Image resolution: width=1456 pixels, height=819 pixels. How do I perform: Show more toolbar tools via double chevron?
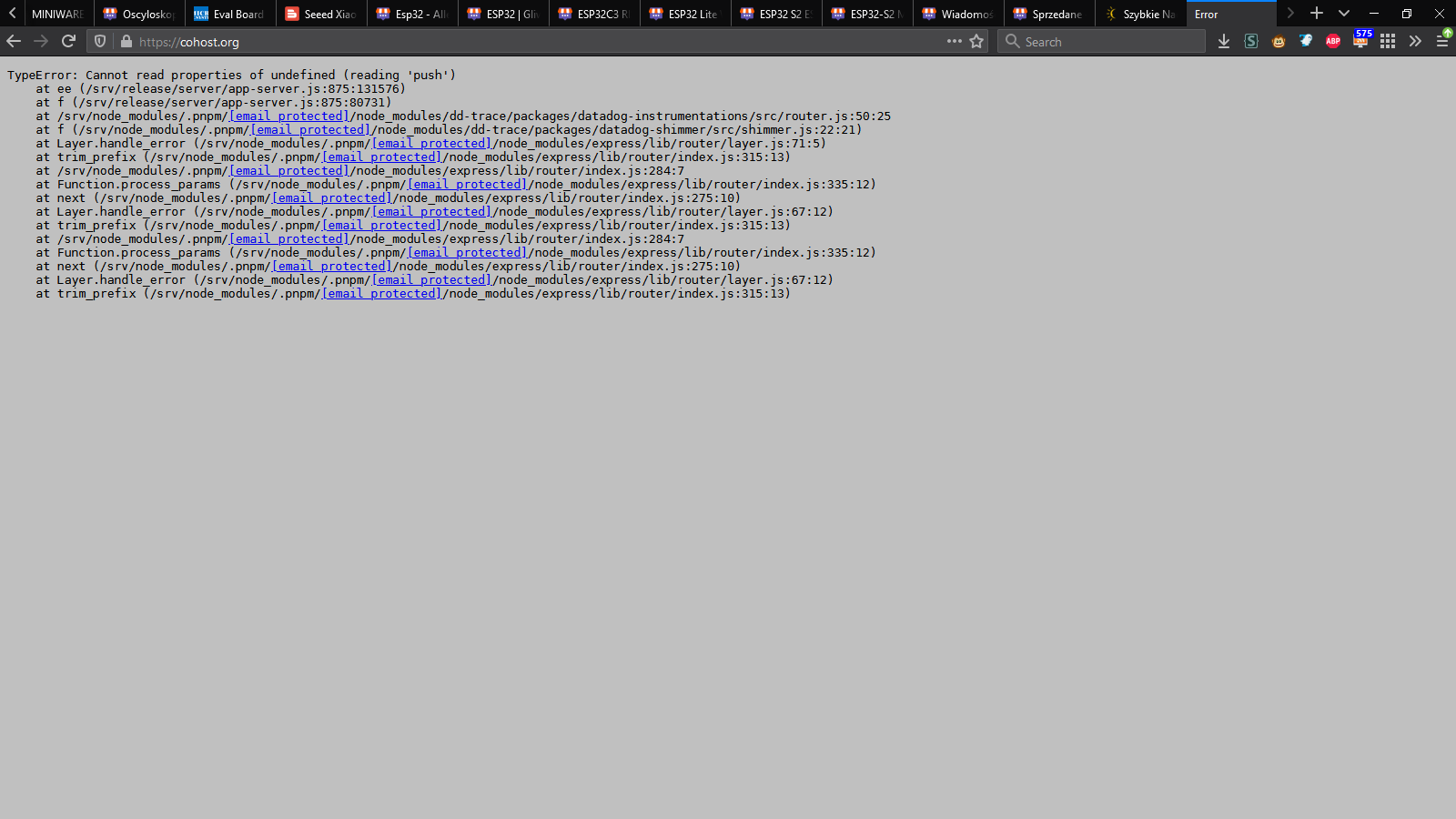[1415, 41]
